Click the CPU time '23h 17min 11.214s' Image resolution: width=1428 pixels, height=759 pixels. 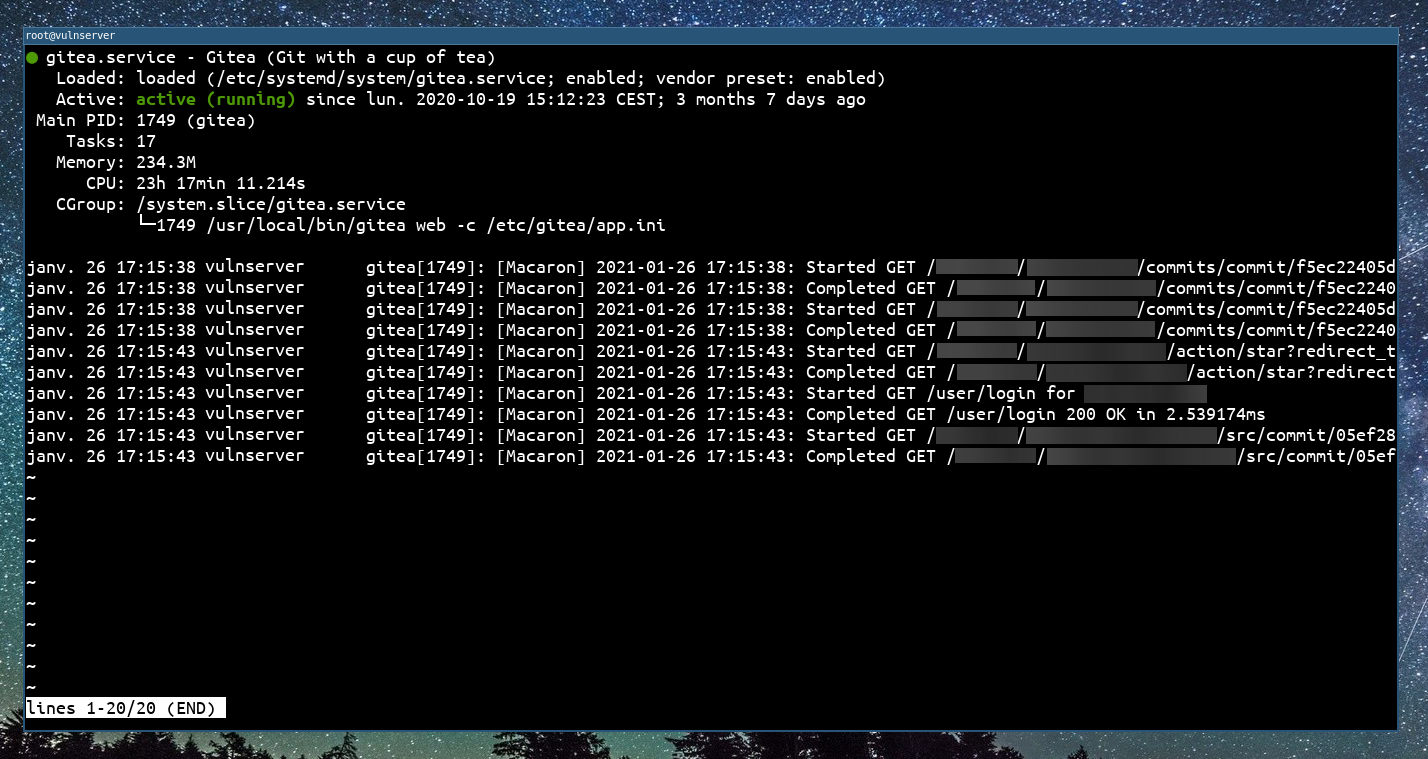click(x=221, y=183)
